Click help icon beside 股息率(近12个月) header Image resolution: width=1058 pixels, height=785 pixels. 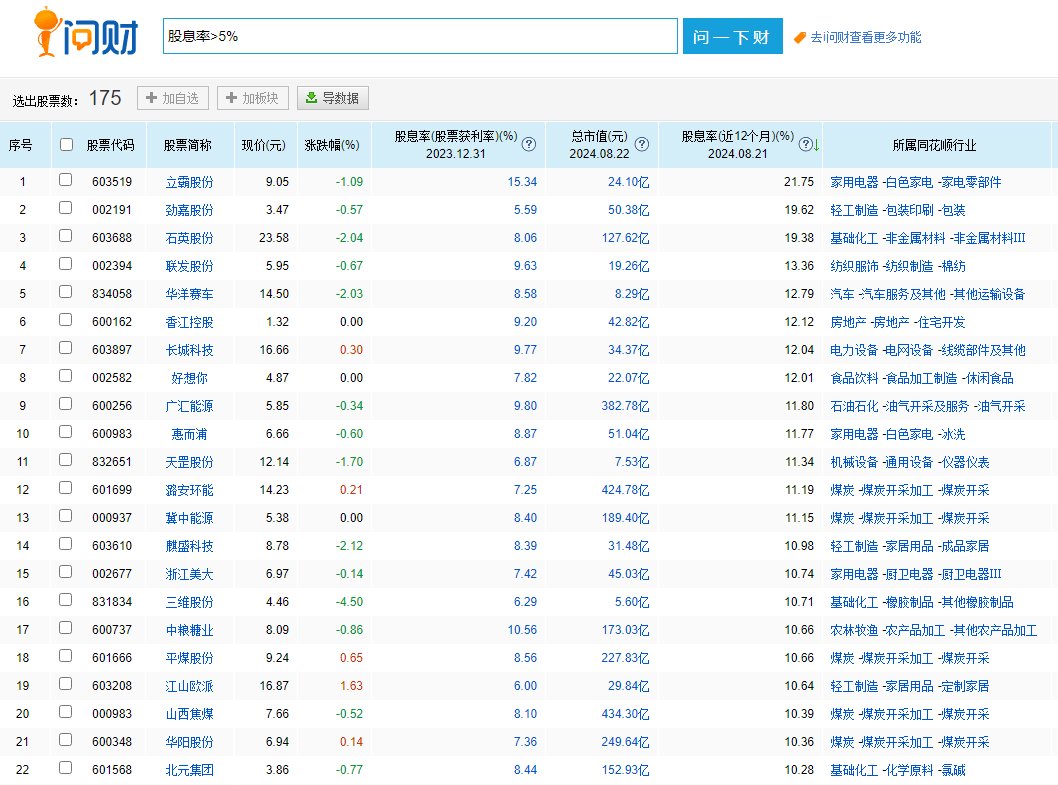click(x=804, y=144)
